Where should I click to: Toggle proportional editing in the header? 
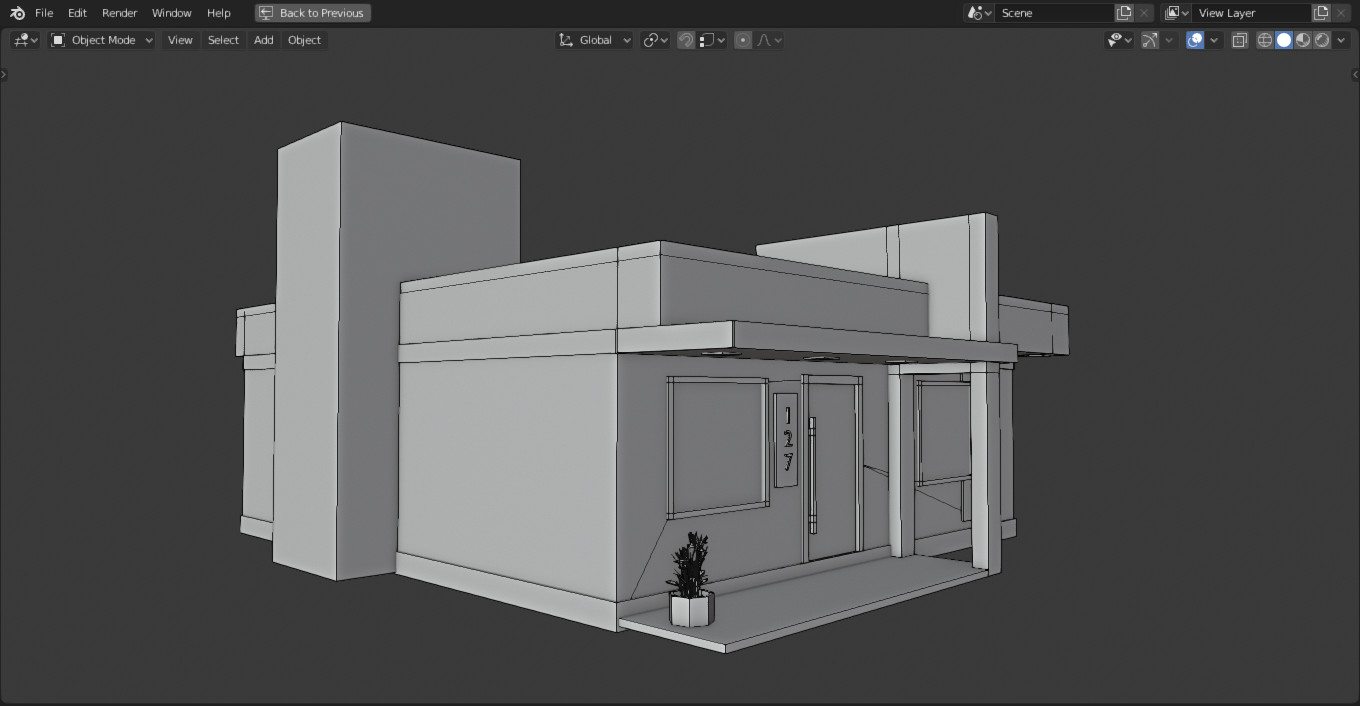point(742,39)
